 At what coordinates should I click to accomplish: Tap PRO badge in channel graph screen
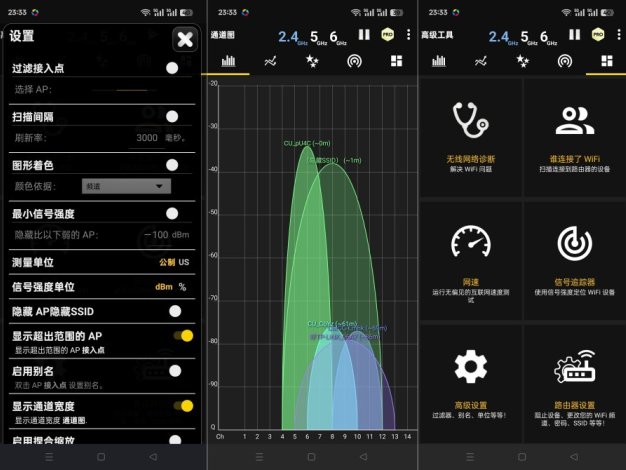(x=388, y=35)
